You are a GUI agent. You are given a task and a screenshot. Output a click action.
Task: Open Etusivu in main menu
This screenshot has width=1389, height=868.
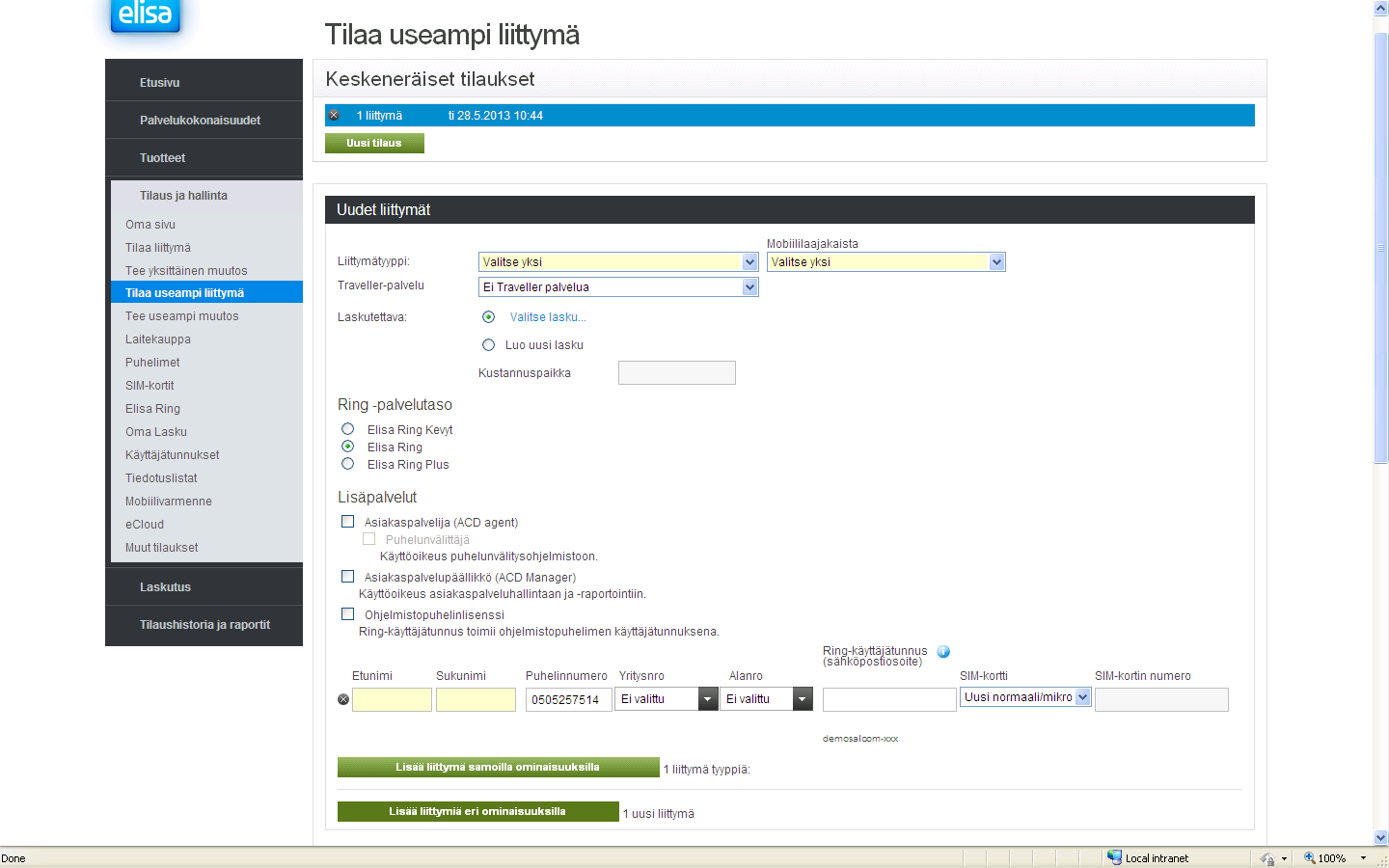[160, 83]
